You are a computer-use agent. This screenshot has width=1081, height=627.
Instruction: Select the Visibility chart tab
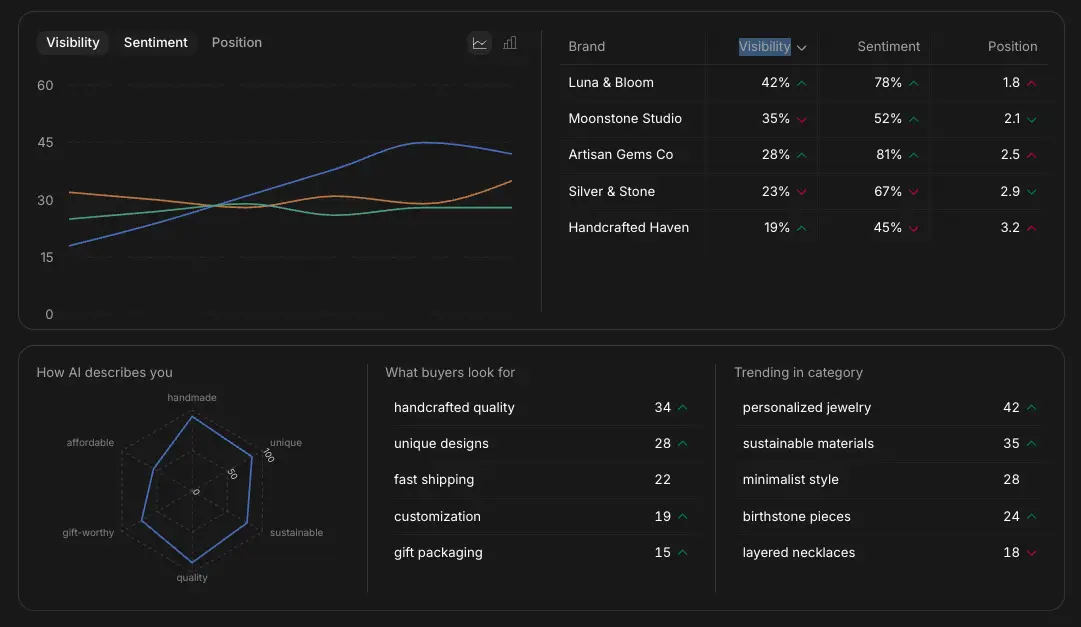[73, 43]
